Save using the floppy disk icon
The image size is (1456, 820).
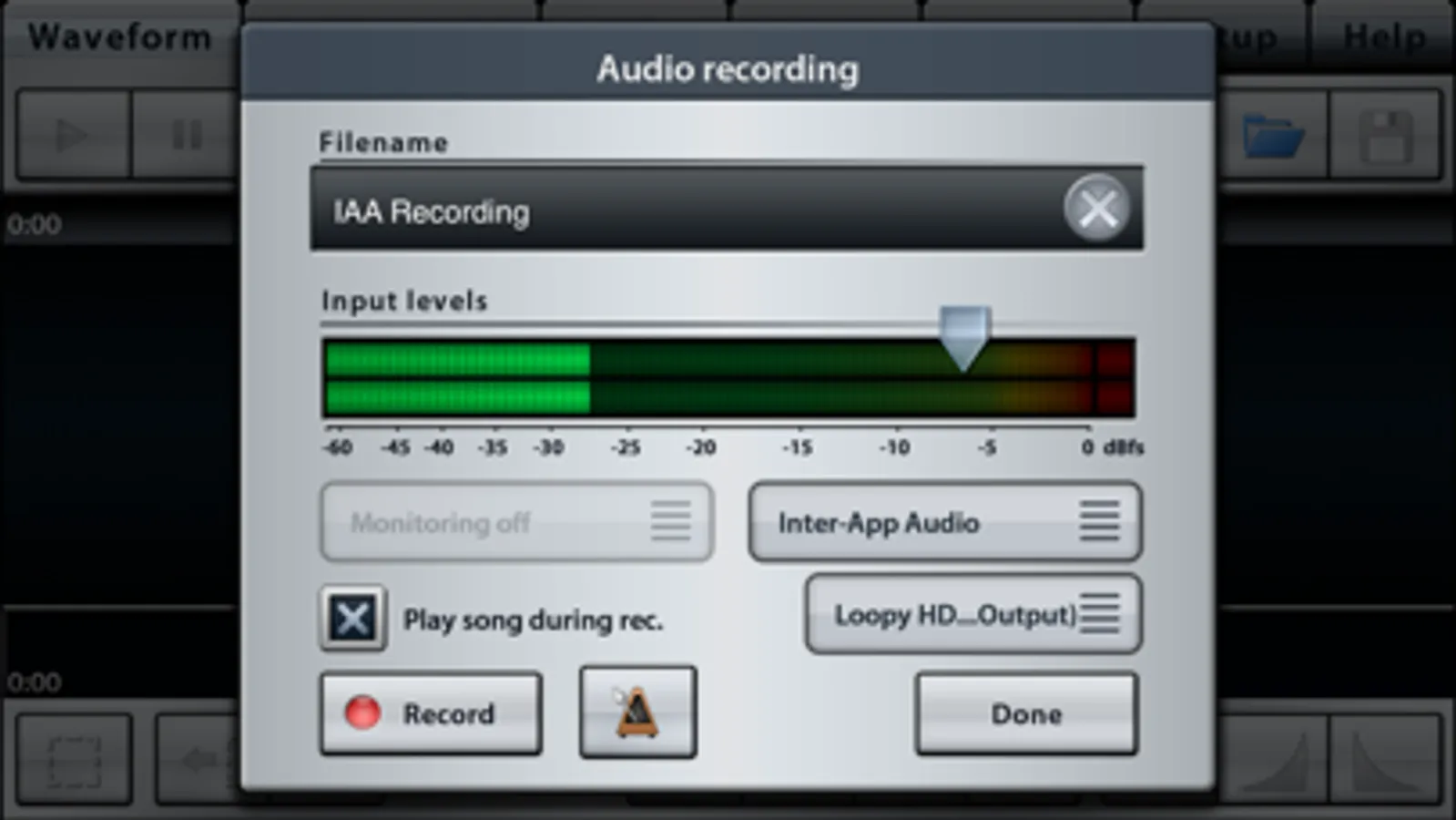1386,135
